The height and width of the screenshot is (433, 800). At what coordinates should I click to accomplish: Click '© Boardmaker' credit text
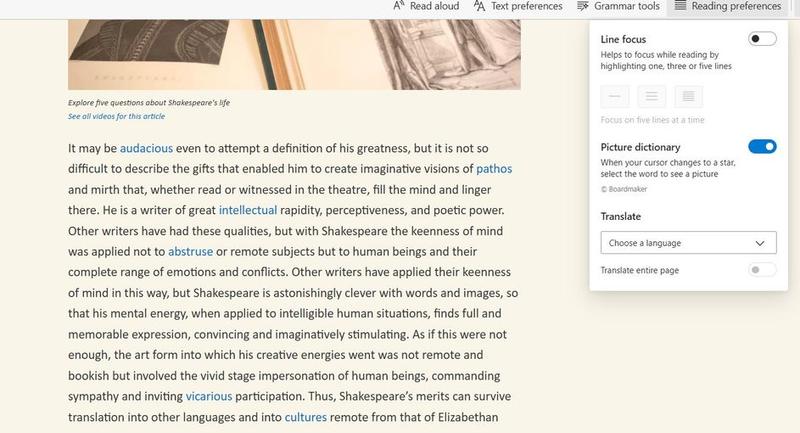point(623,189)
